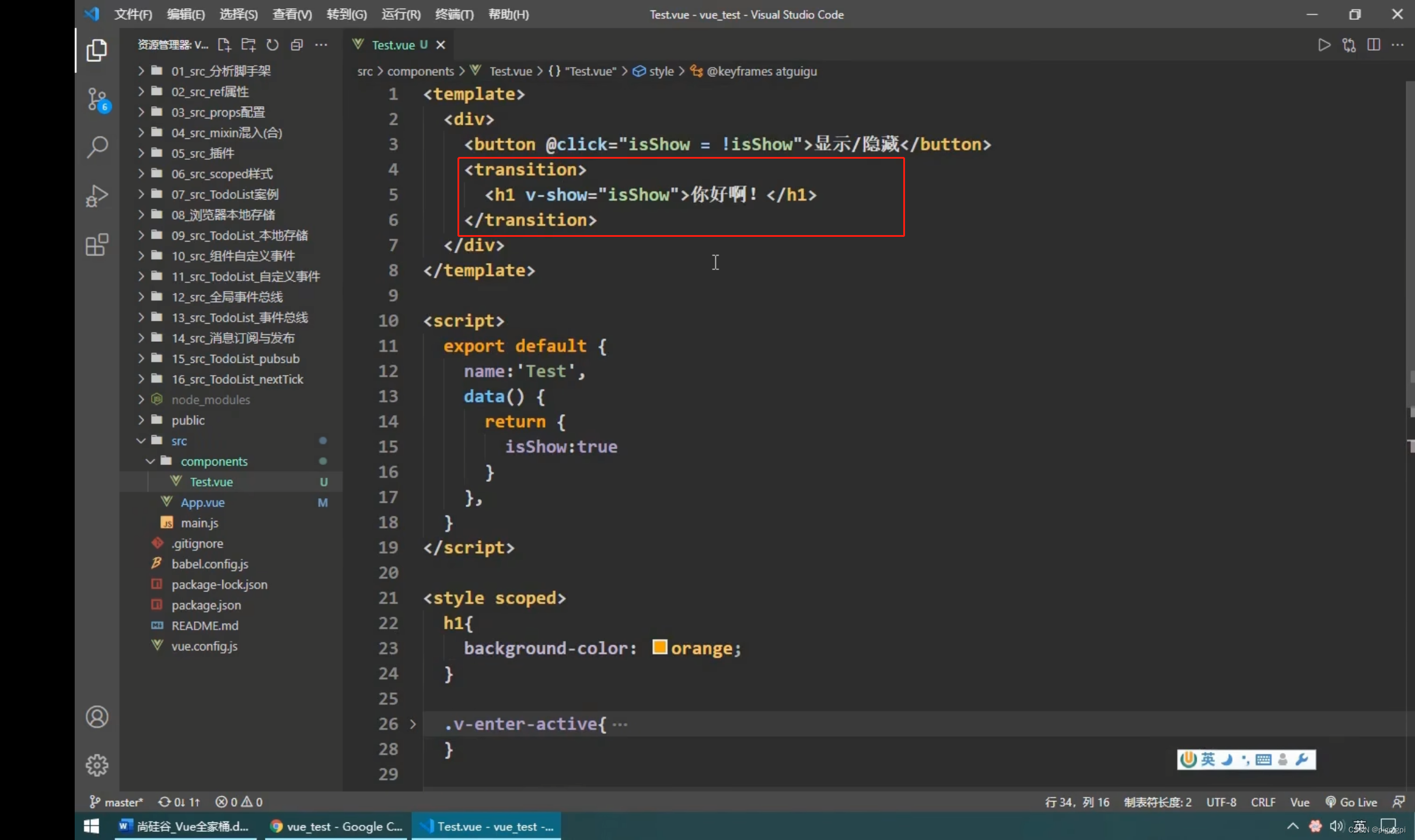Click the master branch indicator

(116, 802)
